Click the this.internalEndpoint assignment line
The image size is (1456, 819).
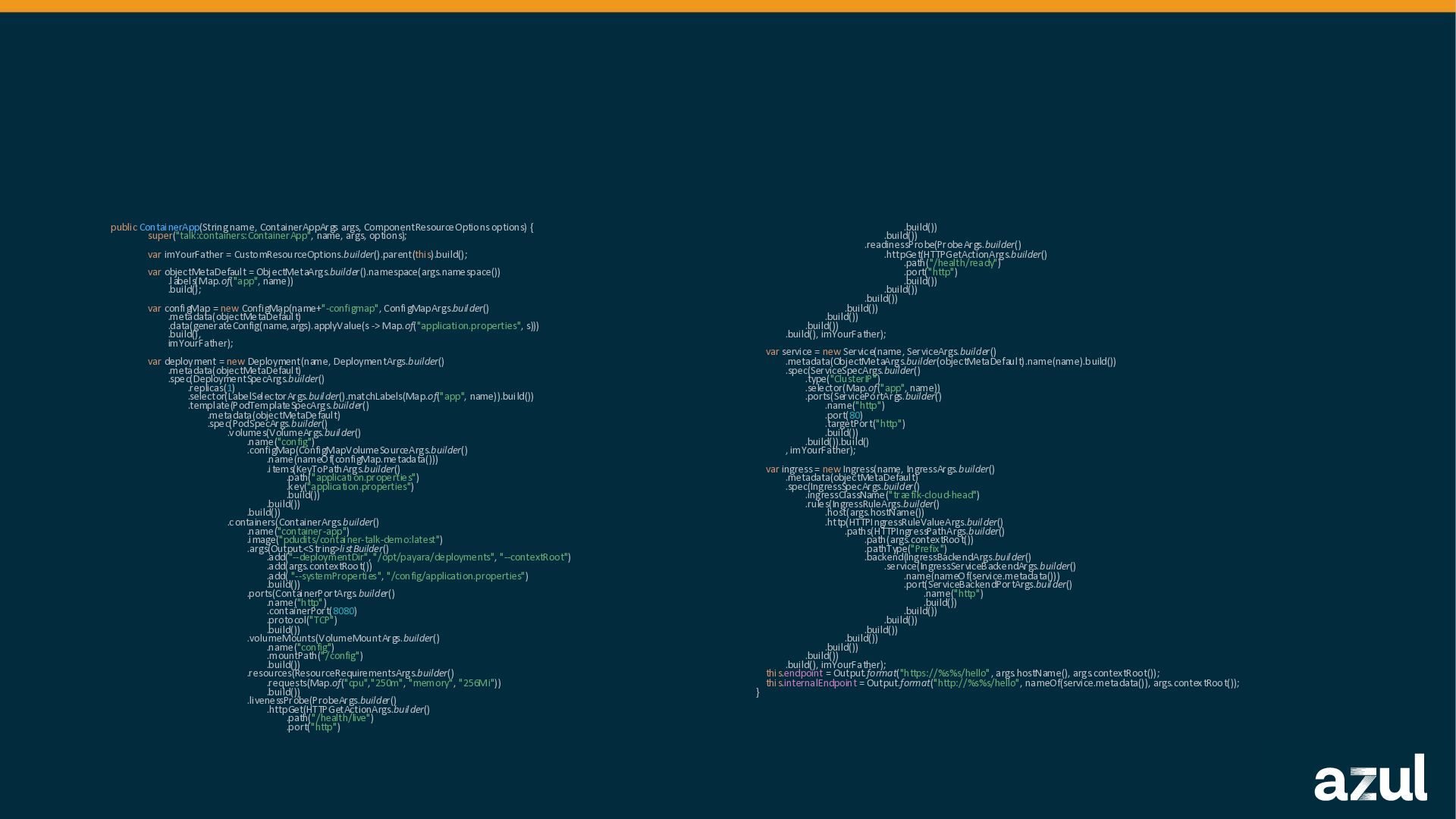1002,683
